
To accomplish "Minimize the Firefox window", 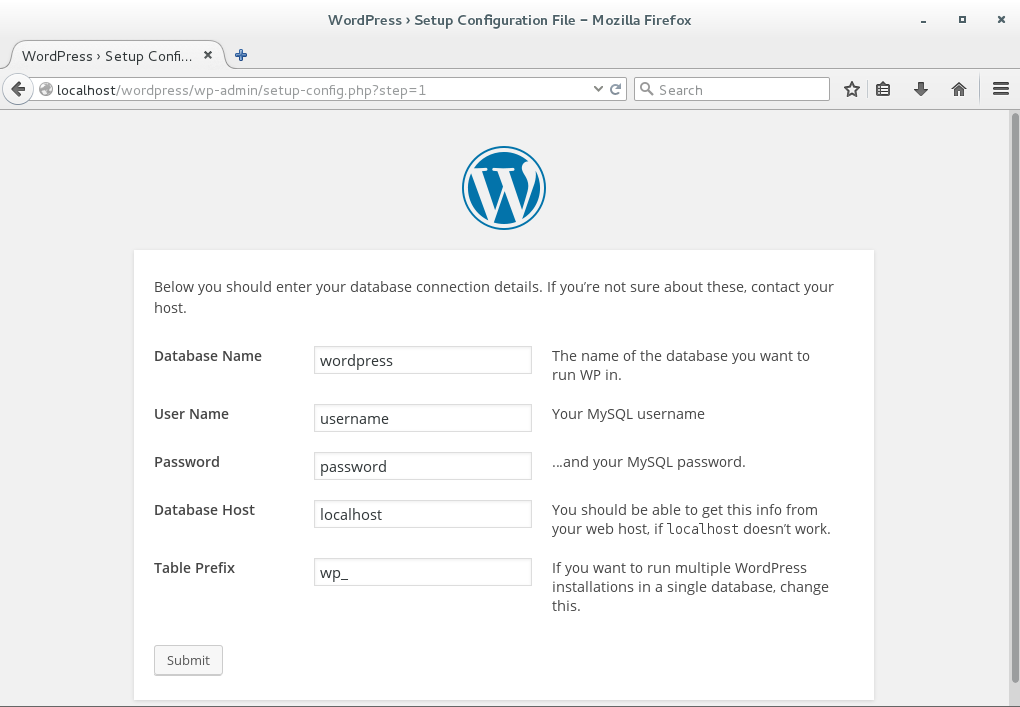I will pyautogui.click(x=923, y=21).
